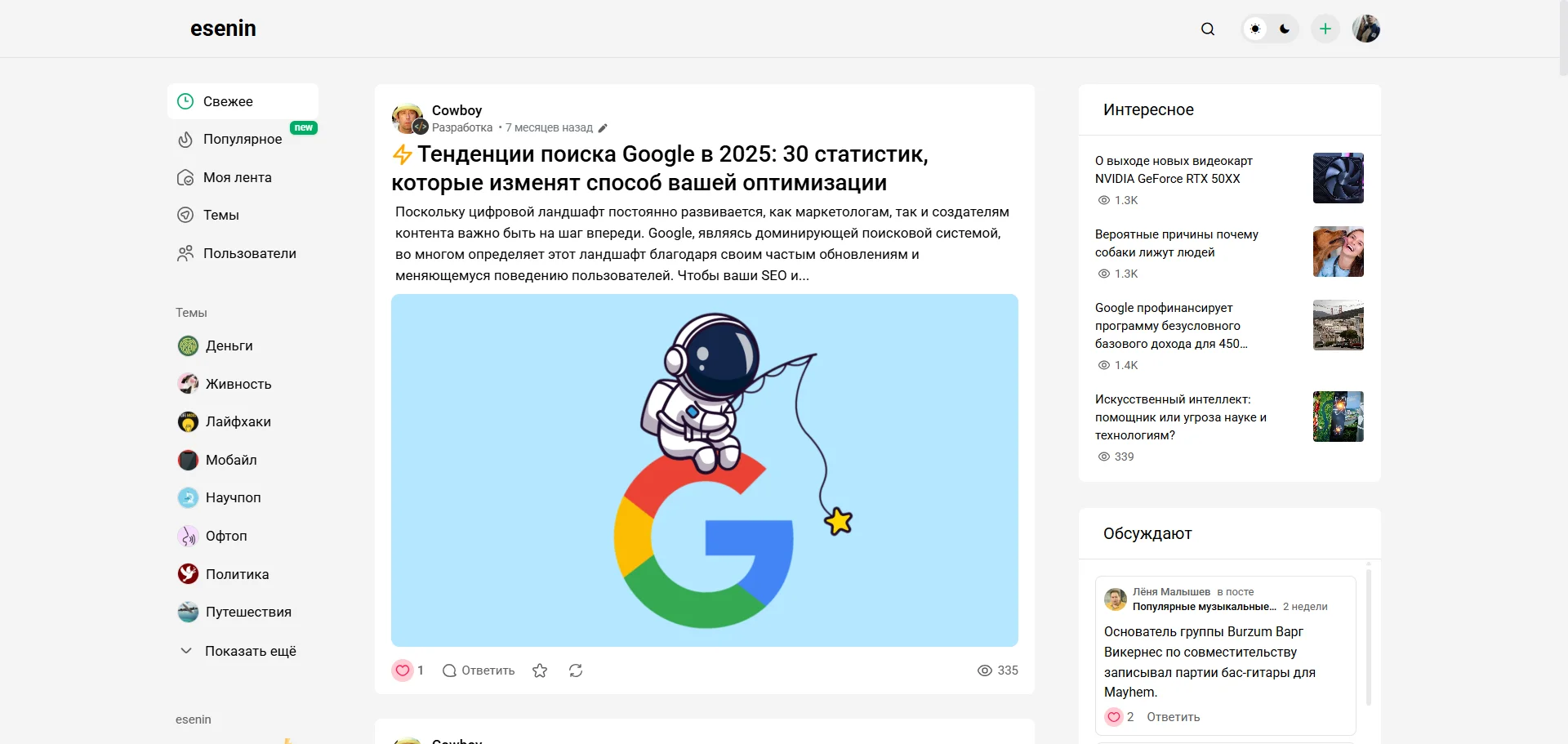
Task: Click the Обсуждают panel scrollbar
Action: click(x=1368, y=637)
